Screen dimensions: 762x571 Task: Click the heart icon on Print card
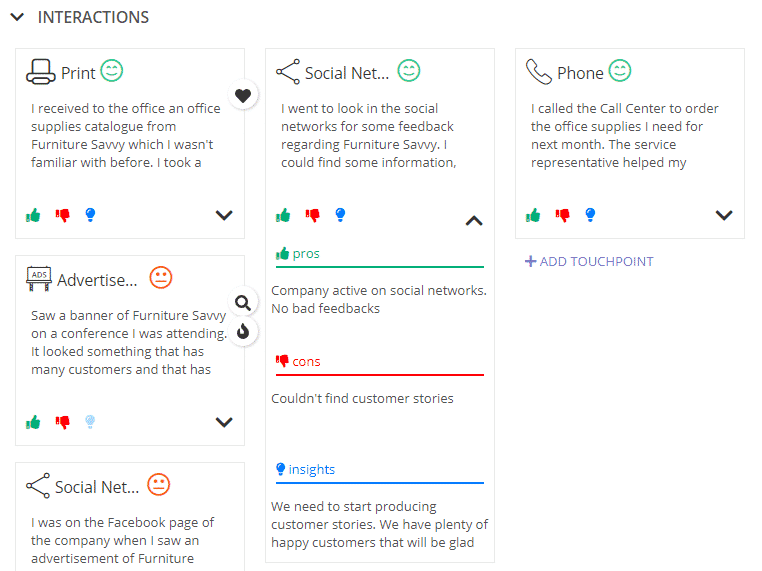click(243, 95)
